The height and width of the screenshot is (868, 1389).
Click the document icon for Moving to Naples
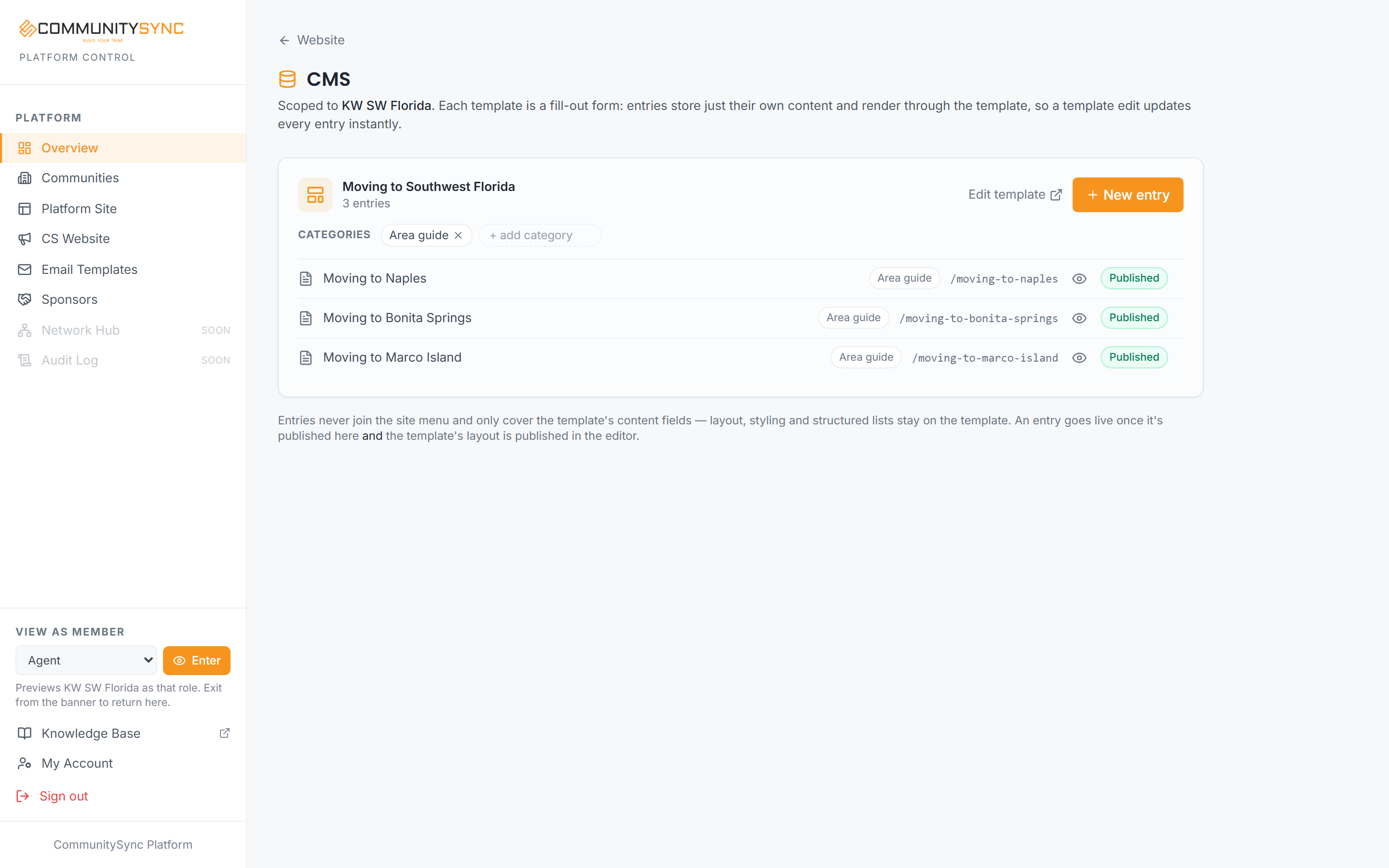coord(306,278)
